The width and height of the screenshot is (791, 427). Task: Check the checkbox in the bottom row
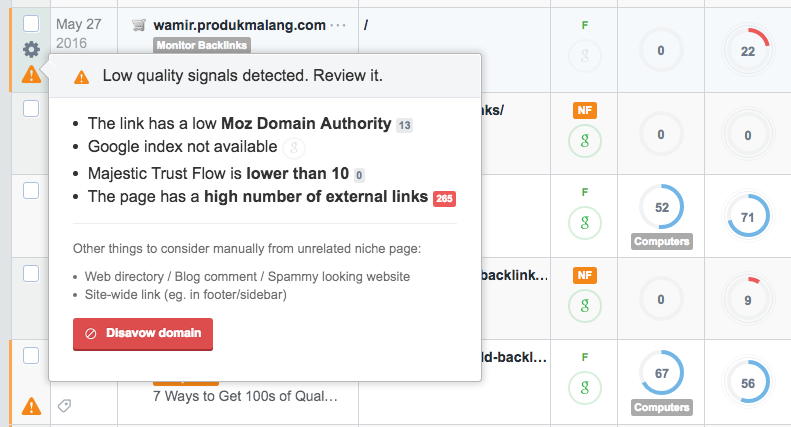(31, 355)
